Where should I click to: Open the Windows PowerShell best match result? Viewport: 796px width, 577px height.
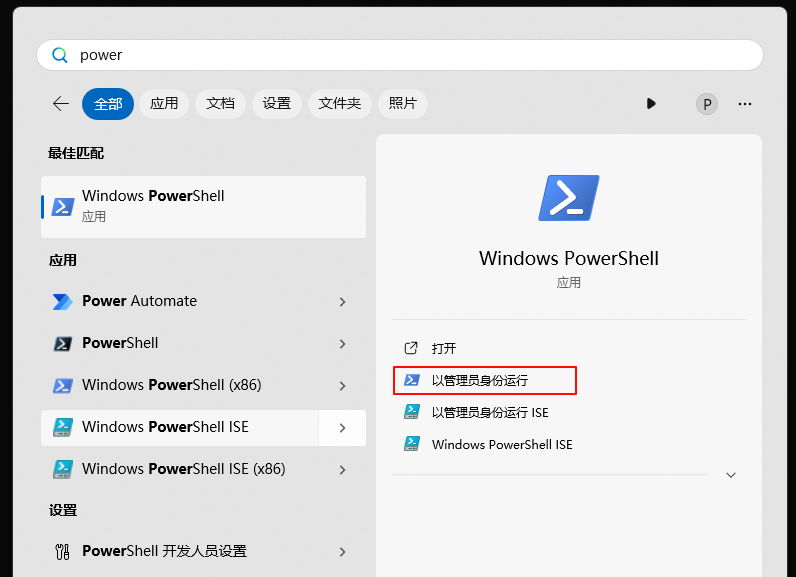[204, 207]
